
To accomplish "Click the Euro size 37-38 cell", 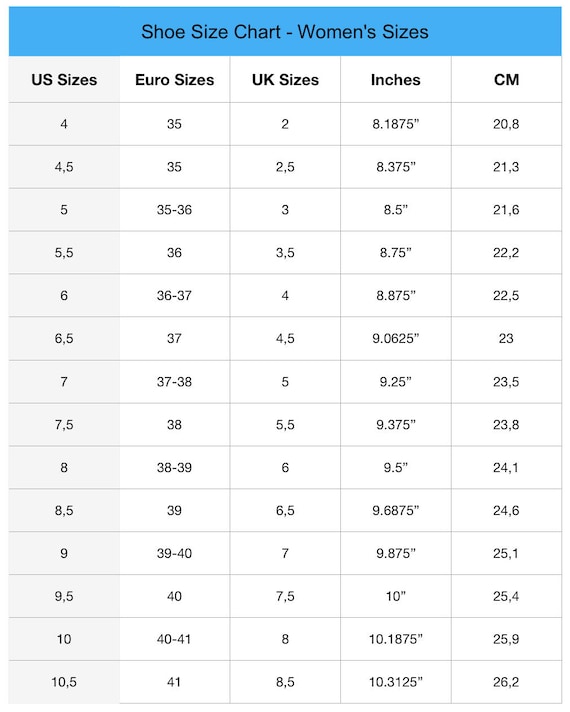I will (x=174, y=381).
